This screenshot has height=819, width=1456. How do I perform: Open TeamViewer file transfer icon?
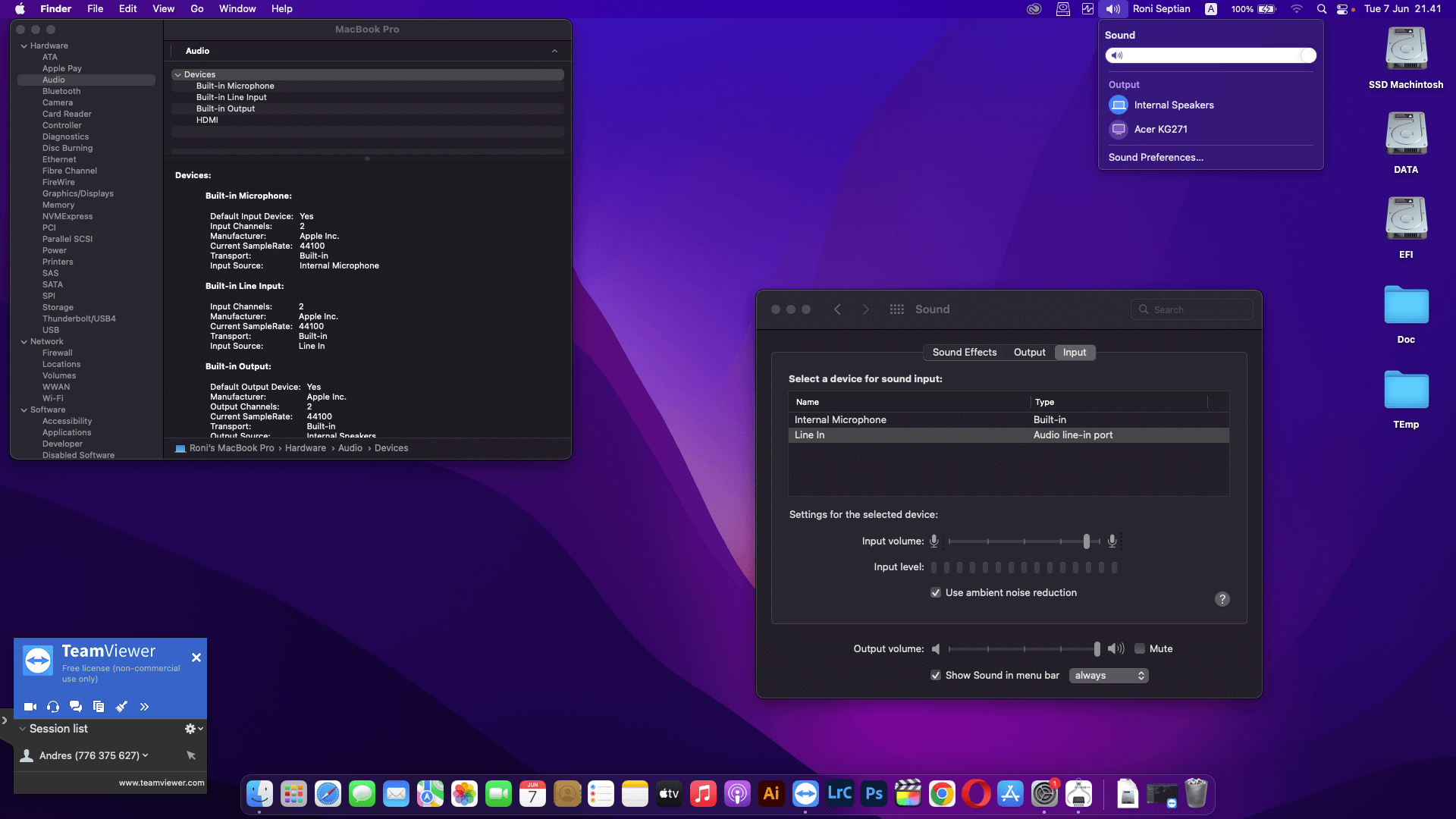[99, 707]
